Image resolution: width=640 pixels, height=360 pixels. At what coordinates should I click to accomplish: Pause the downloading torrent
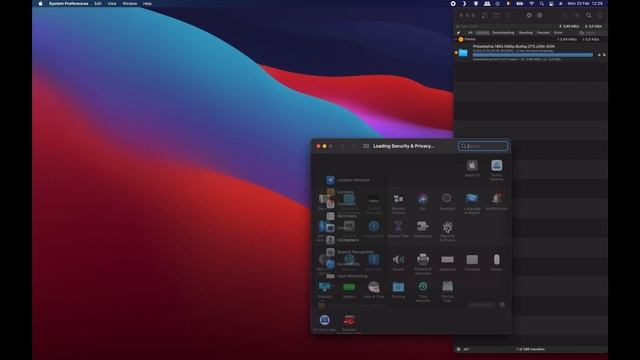click(x=599, y=55)
